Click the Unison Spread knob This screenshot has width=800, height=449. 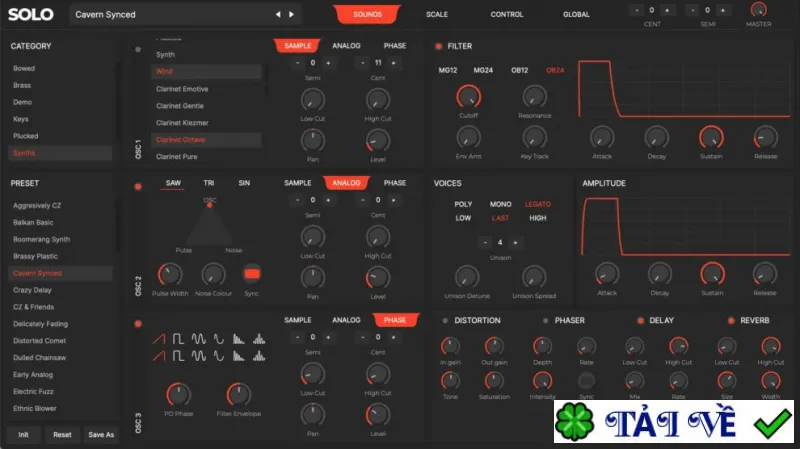[534, 277]
